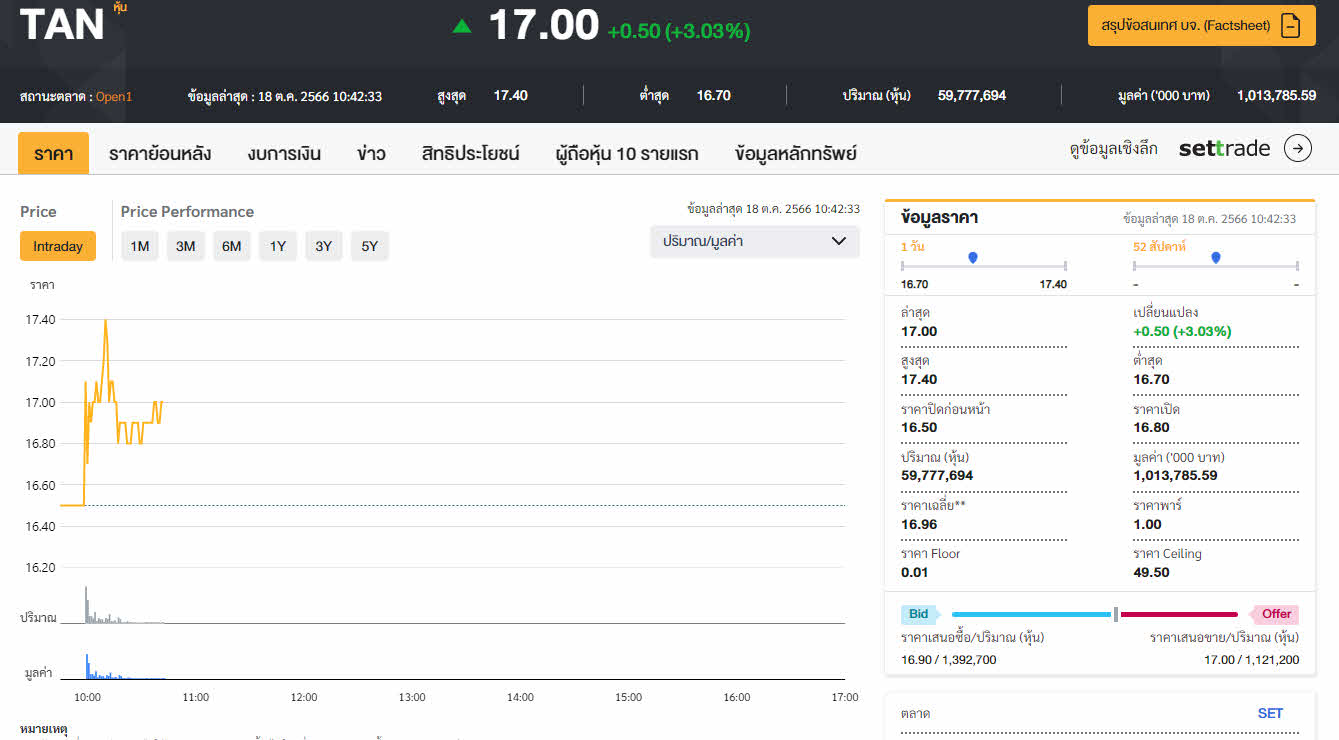
Task: Select 3Y price performance
Action: [324, 246]
